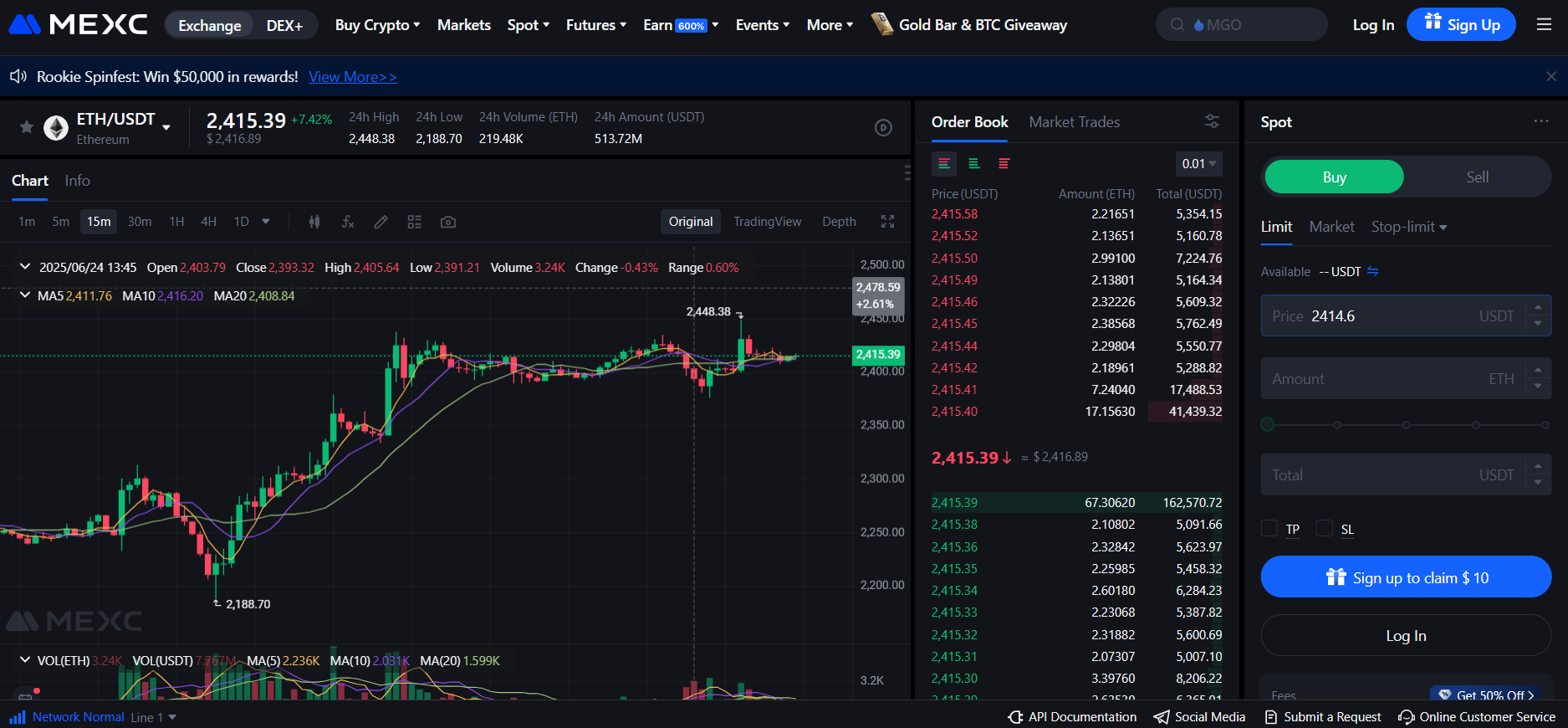Click Log In in the header
This screenshot has height=728, width=1568.
[x=1373, y=25]
